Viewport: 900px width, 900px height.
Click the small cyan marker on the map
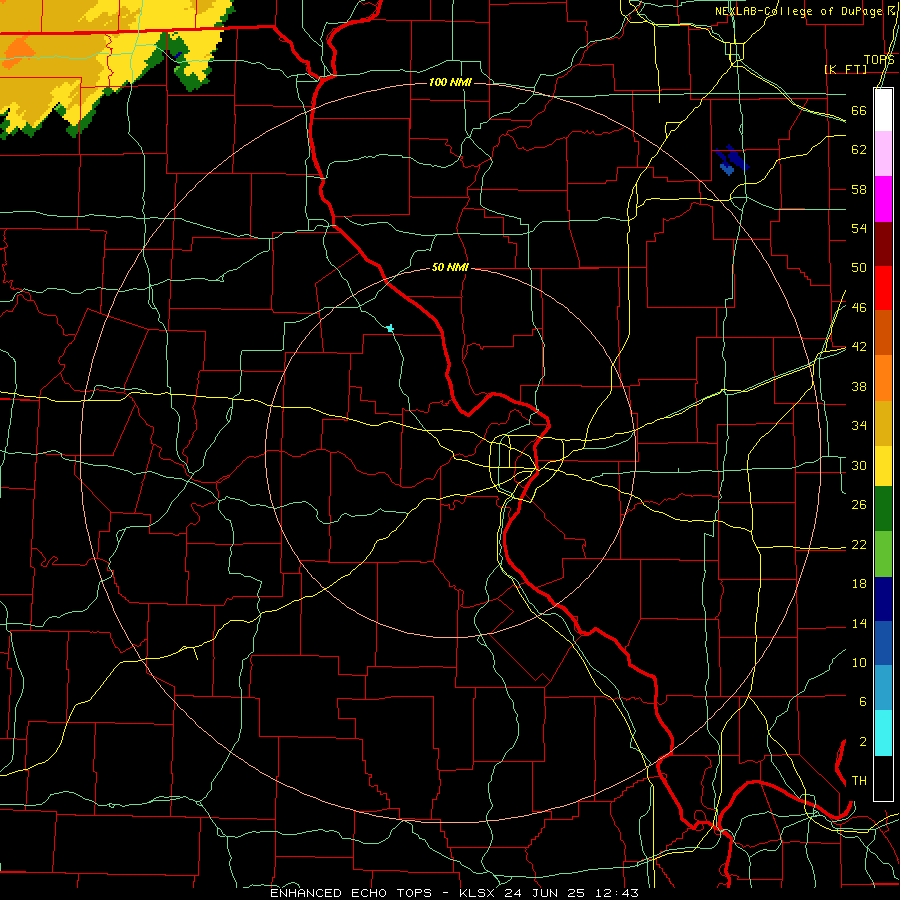tap(390, 328)
